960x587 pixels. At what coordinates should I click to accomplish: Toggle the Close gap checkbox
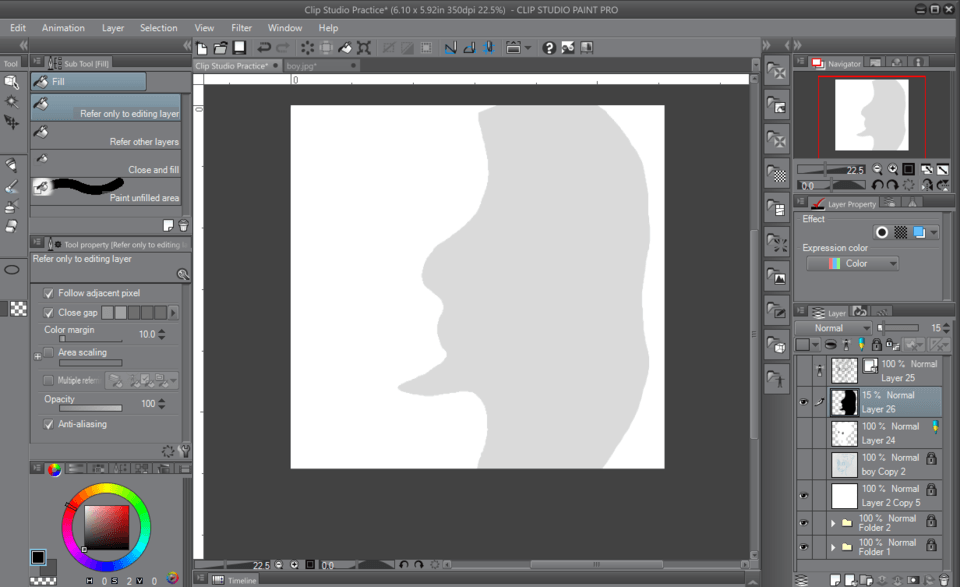(49, 313)
